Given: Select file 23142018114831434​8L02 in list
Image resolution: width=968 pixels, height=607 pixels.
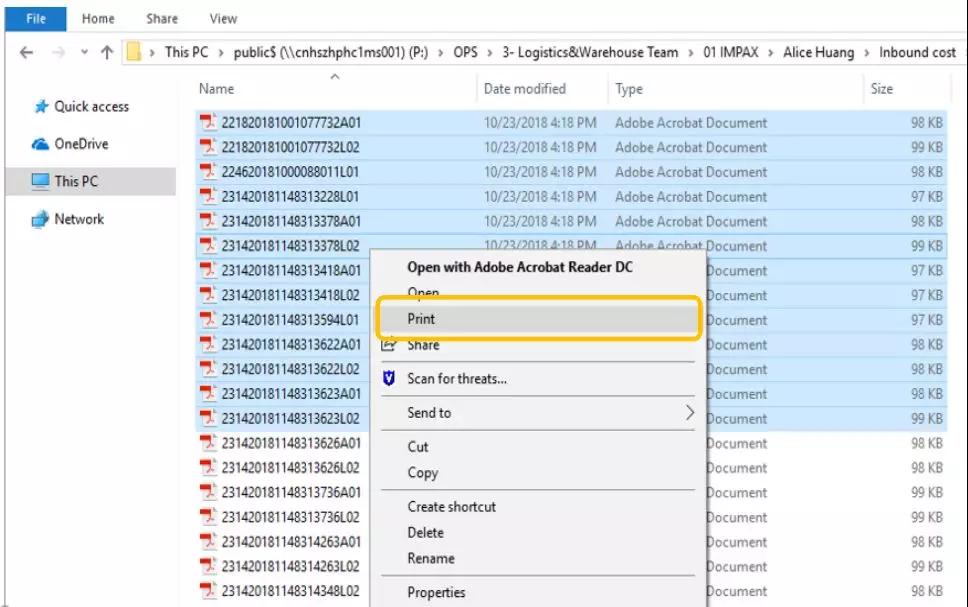Looking at the screenshot, I should click(x=290, y=591).
